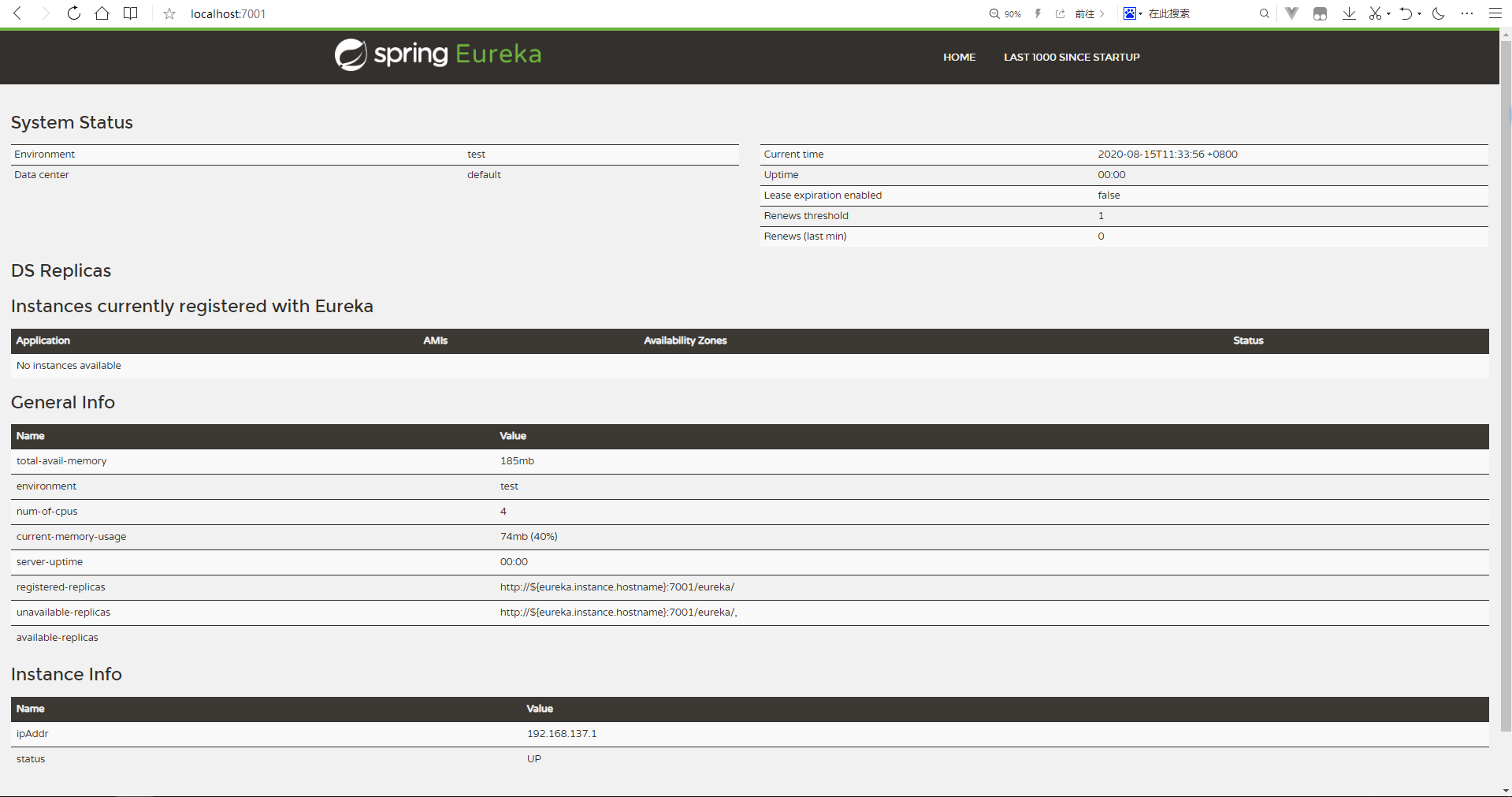Click the total-avail-memory value 185mb
The image size is (1512, 797).
point(517,461)
